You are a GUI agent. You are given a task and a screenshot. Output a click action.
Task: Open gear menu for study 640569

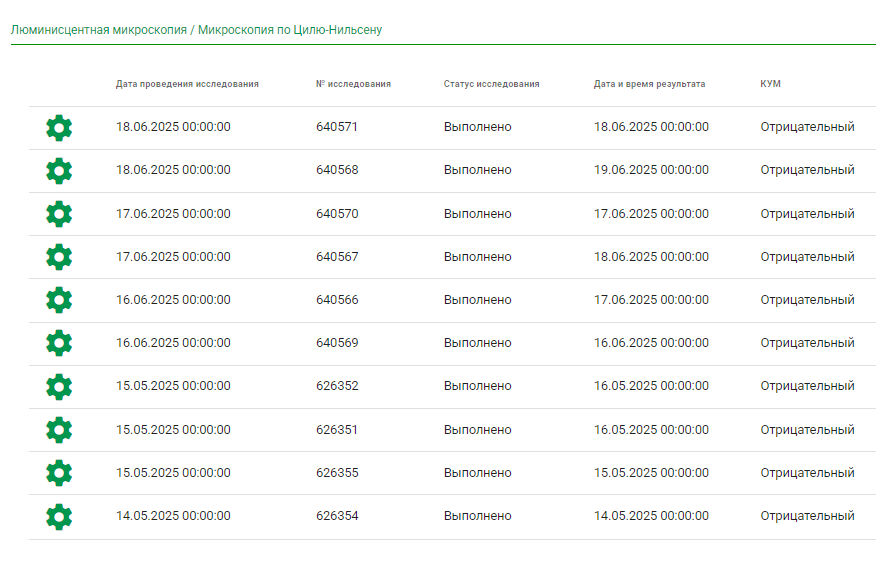pos(59,343)
